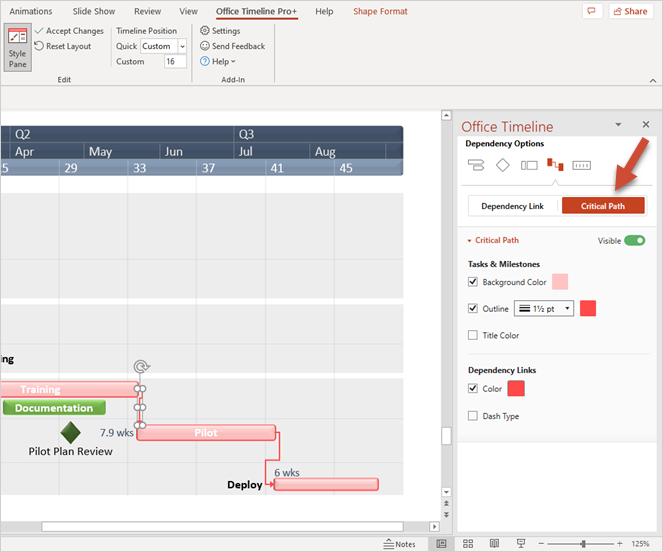Click the Custom position number field
The width and height of the screenshot is (663, 552).
tap(175, 62)
